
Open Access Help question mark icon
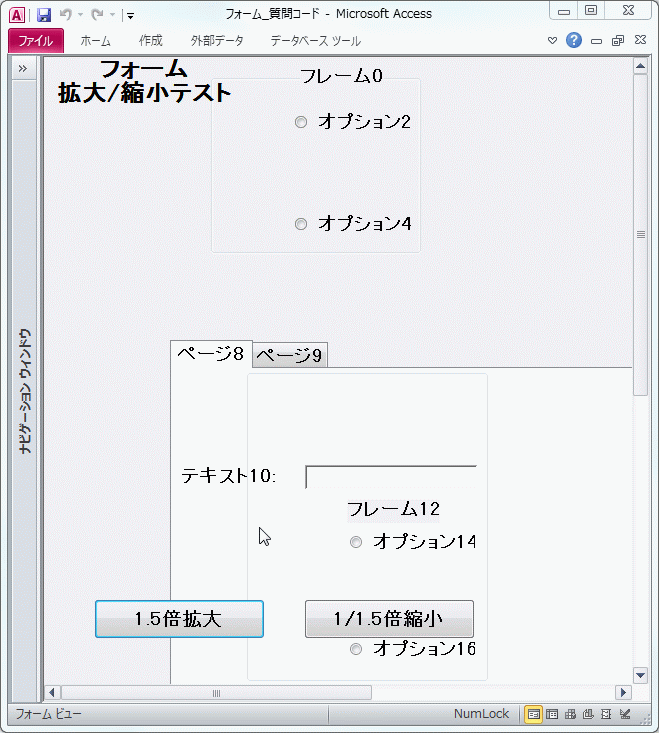(574, 40)
